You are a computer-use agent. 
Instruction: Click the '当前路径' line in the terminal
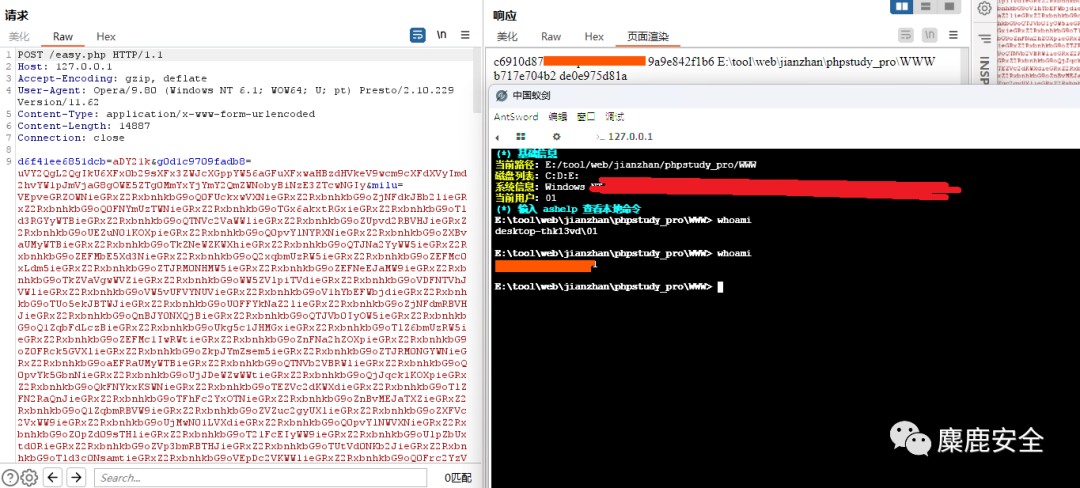(x=626, y=165)
